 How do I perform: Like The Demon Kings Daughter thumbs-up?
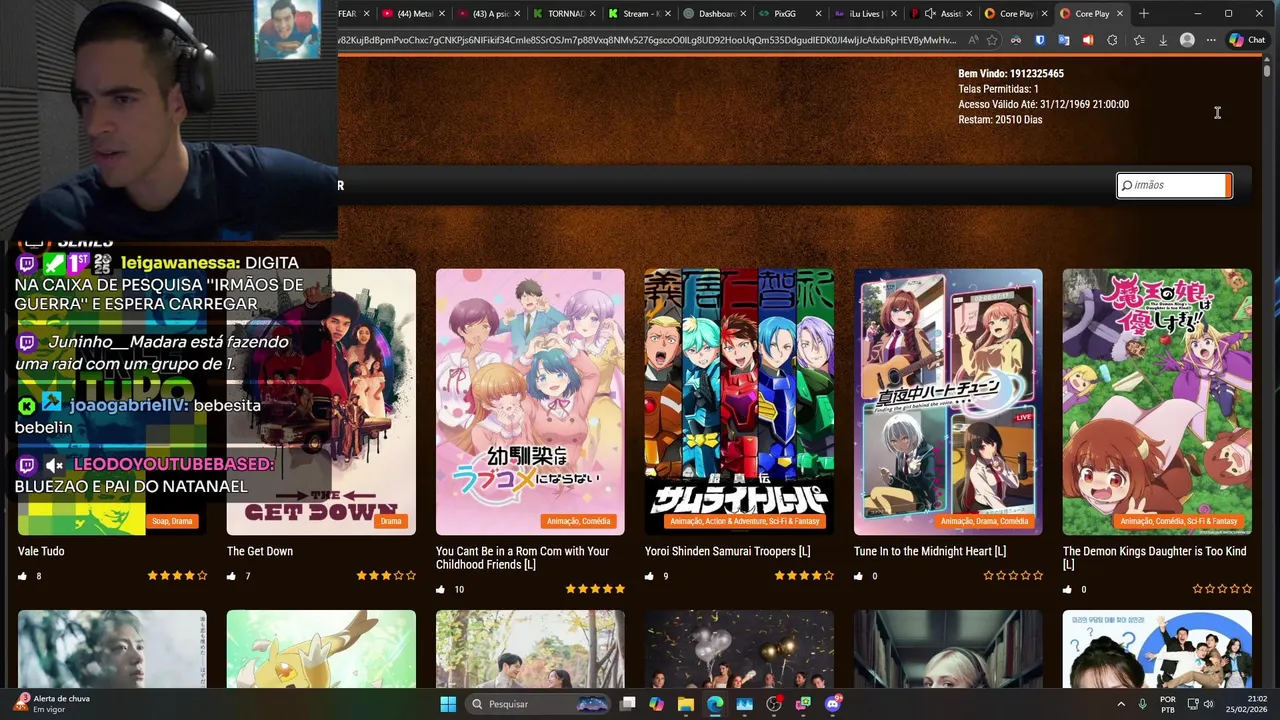(x=1068, y=590)
